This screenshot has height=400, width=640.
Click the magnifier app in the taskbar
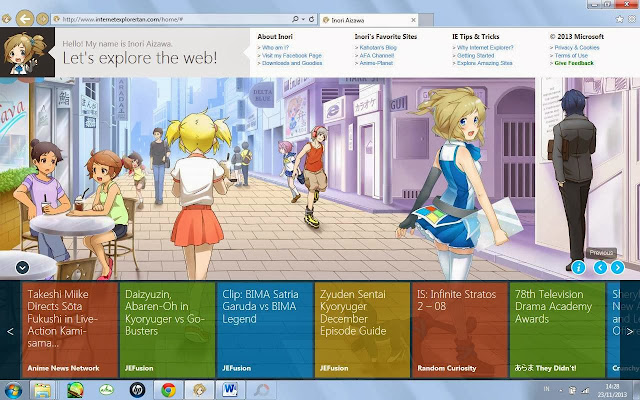point(261,390)
